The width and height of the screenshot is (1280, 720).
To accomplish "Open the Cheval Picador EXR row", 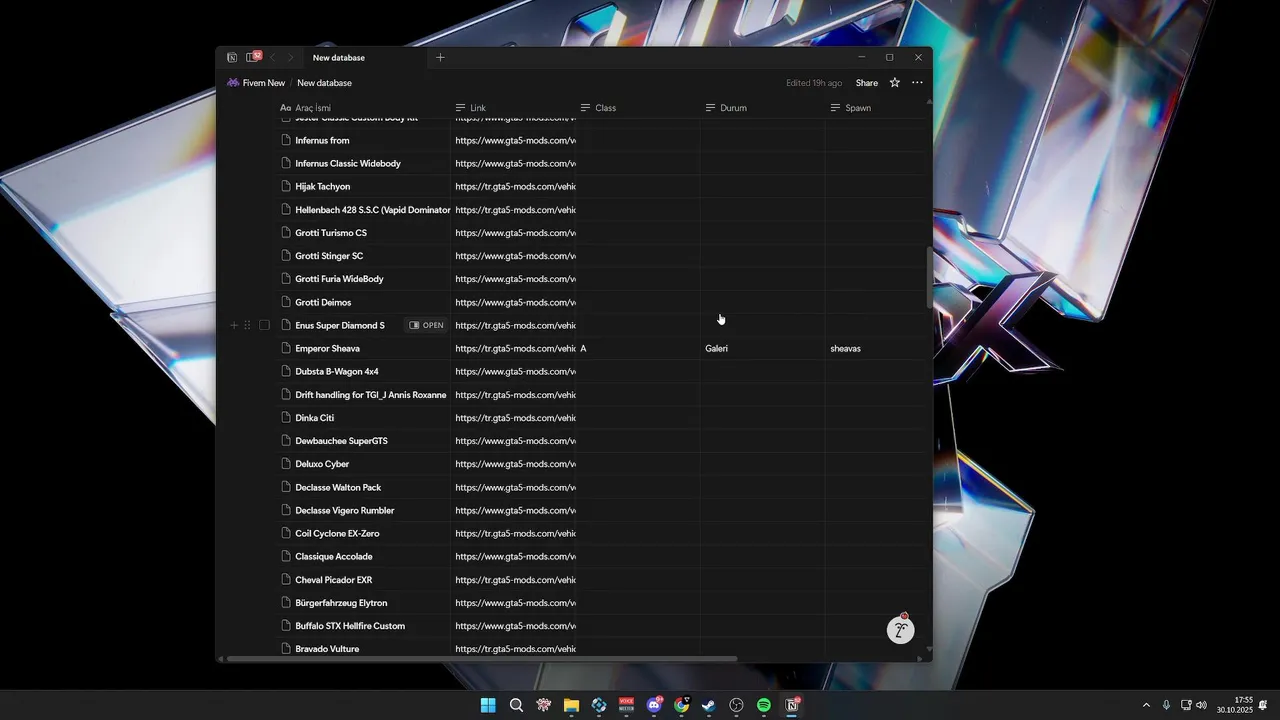I will click(x=333, y=580).
